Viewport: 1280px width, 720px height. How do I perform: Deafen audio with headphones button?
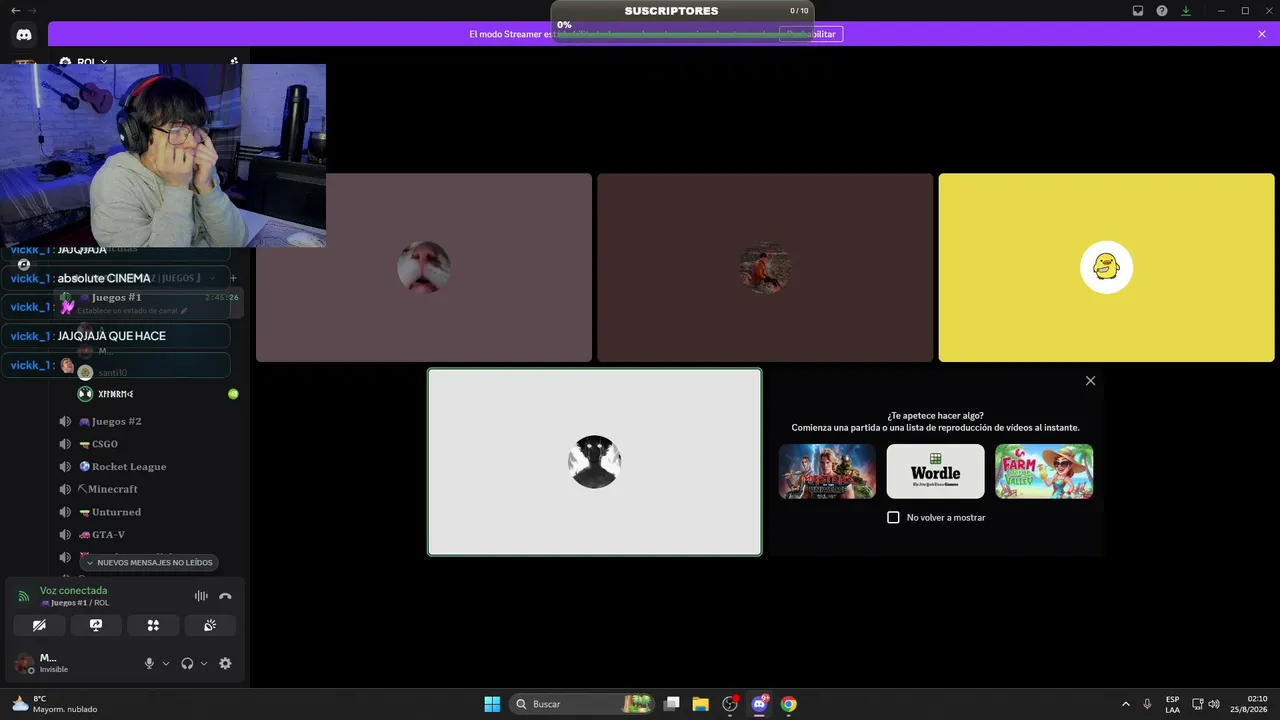coord(187,663)
